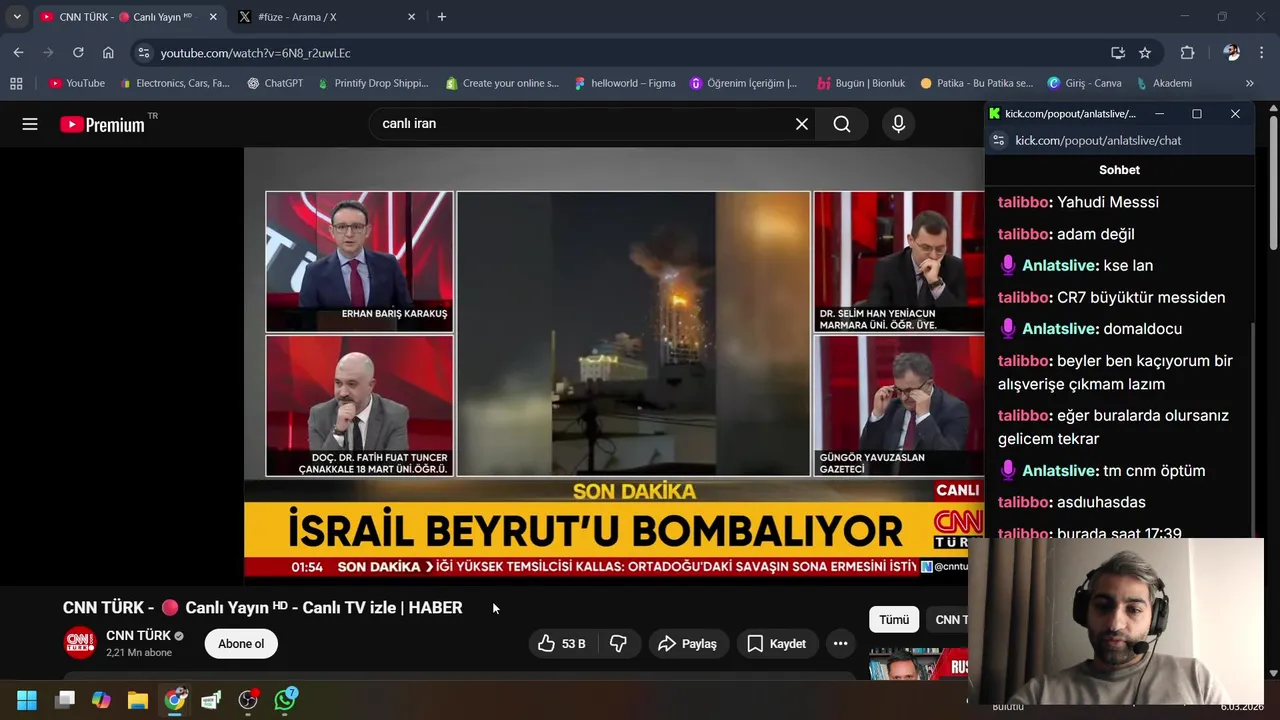The height and width of the screenshot is (720, 1280).
Task: Subscribe with the Abone ol button
Action: click(x=241, y=644)
